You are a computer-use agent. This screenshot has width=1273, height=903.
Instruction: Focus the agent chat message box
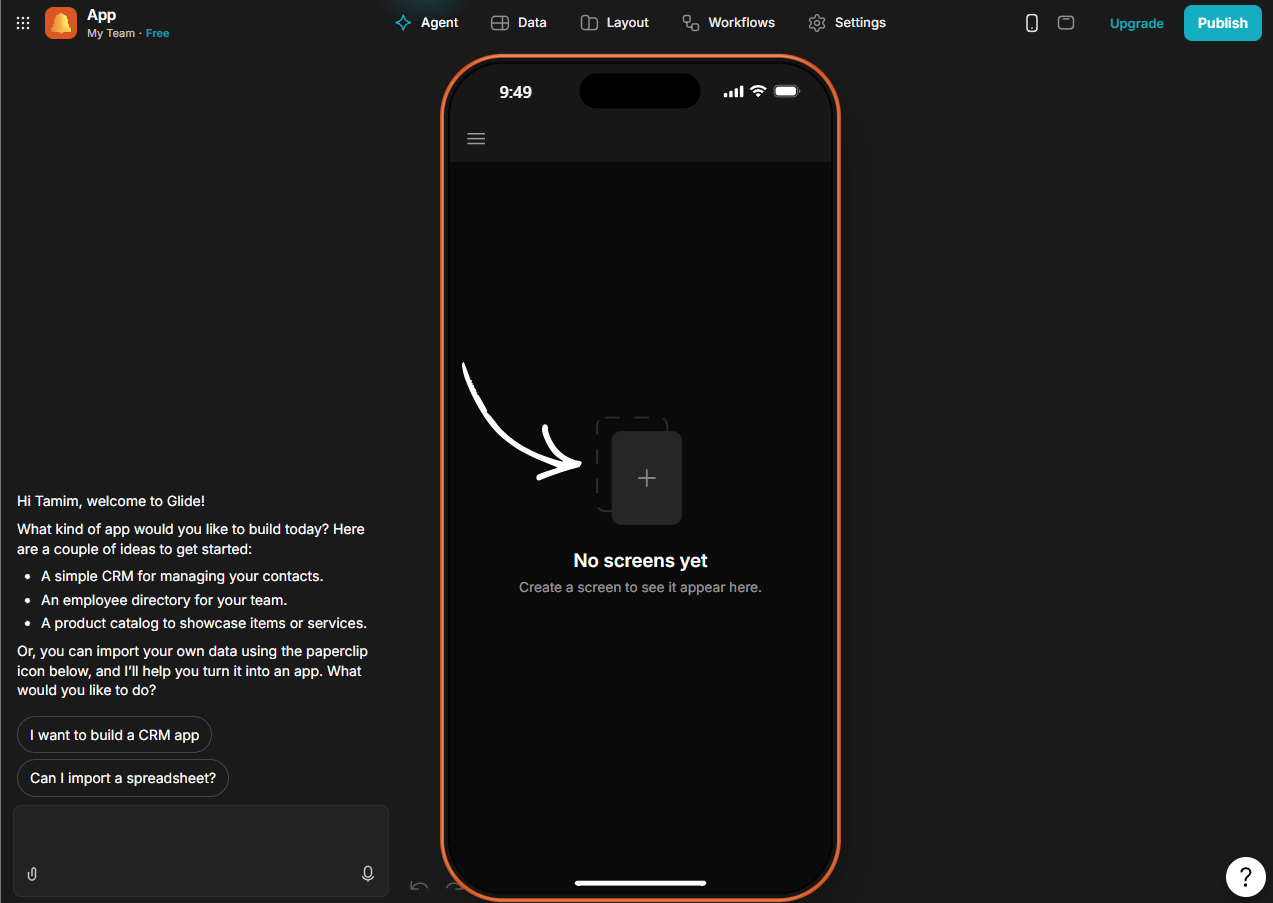click(200, 835)
